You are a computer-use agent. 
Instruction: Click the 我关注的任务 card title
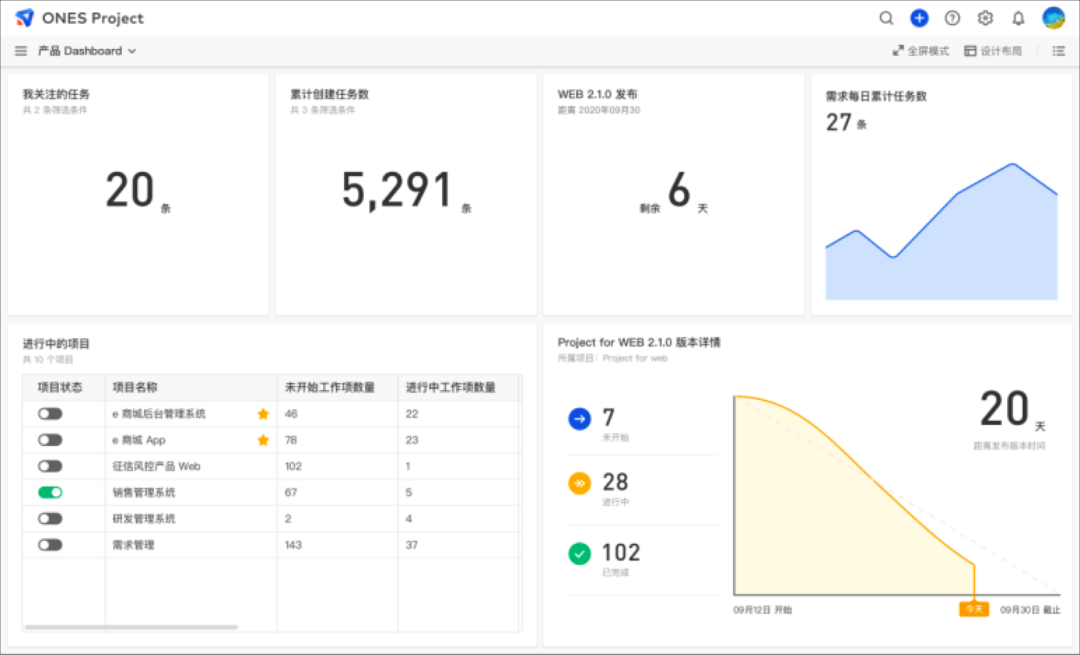pos(56,94)
